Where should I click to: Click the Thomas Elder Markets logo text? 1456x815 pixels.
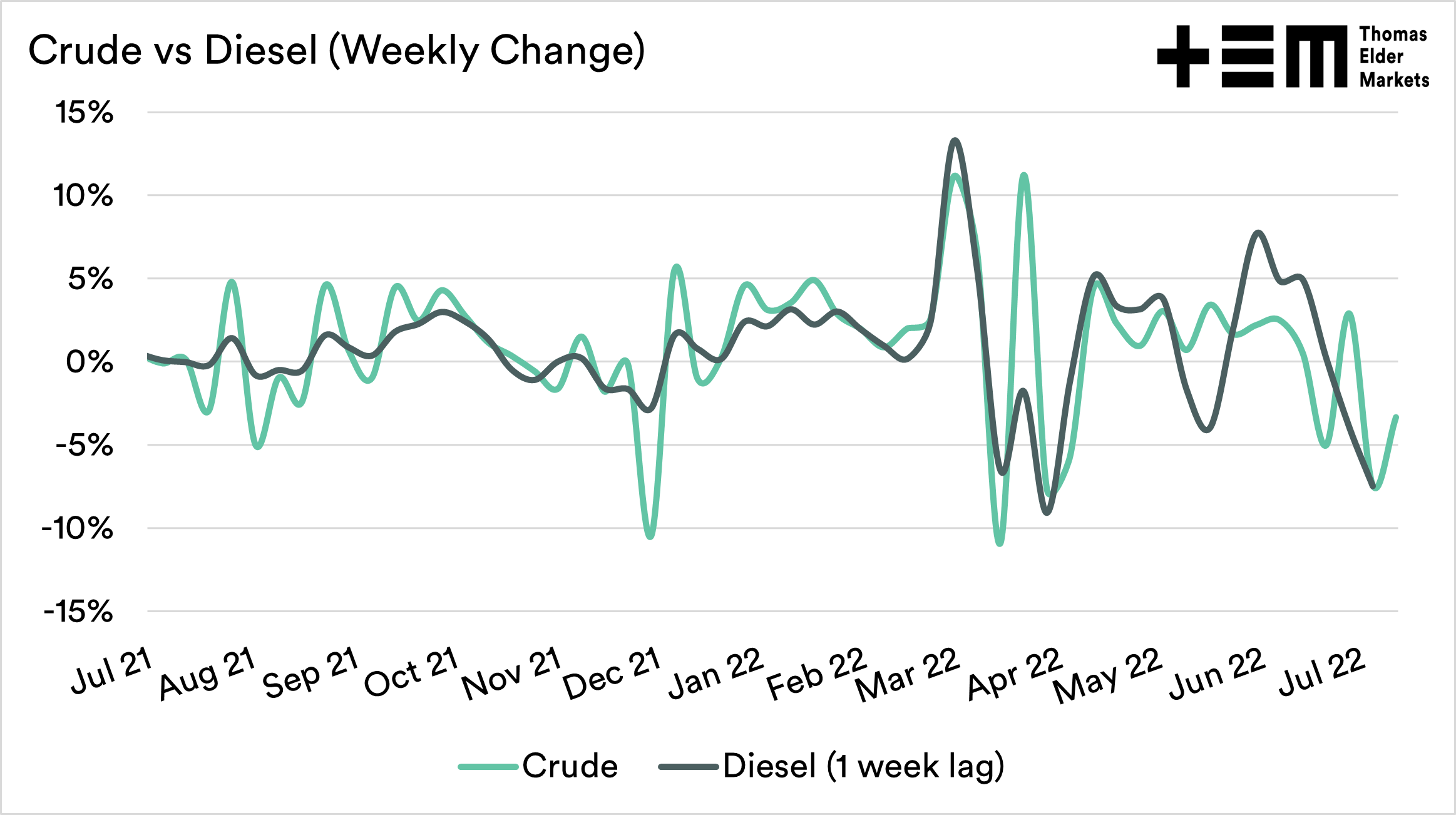coord(1393,57)
